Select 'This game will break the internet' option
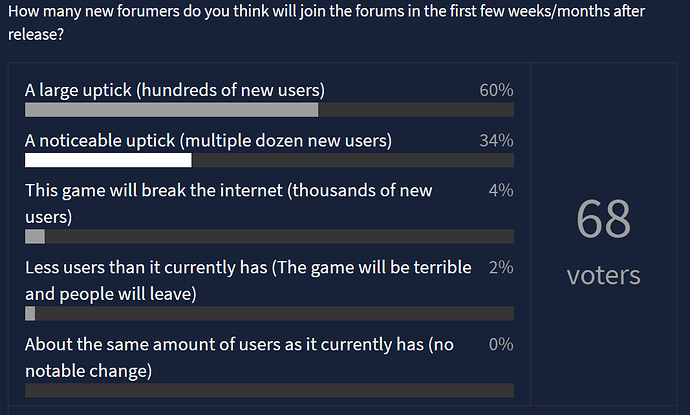The image size is (690, 415). 229,203
